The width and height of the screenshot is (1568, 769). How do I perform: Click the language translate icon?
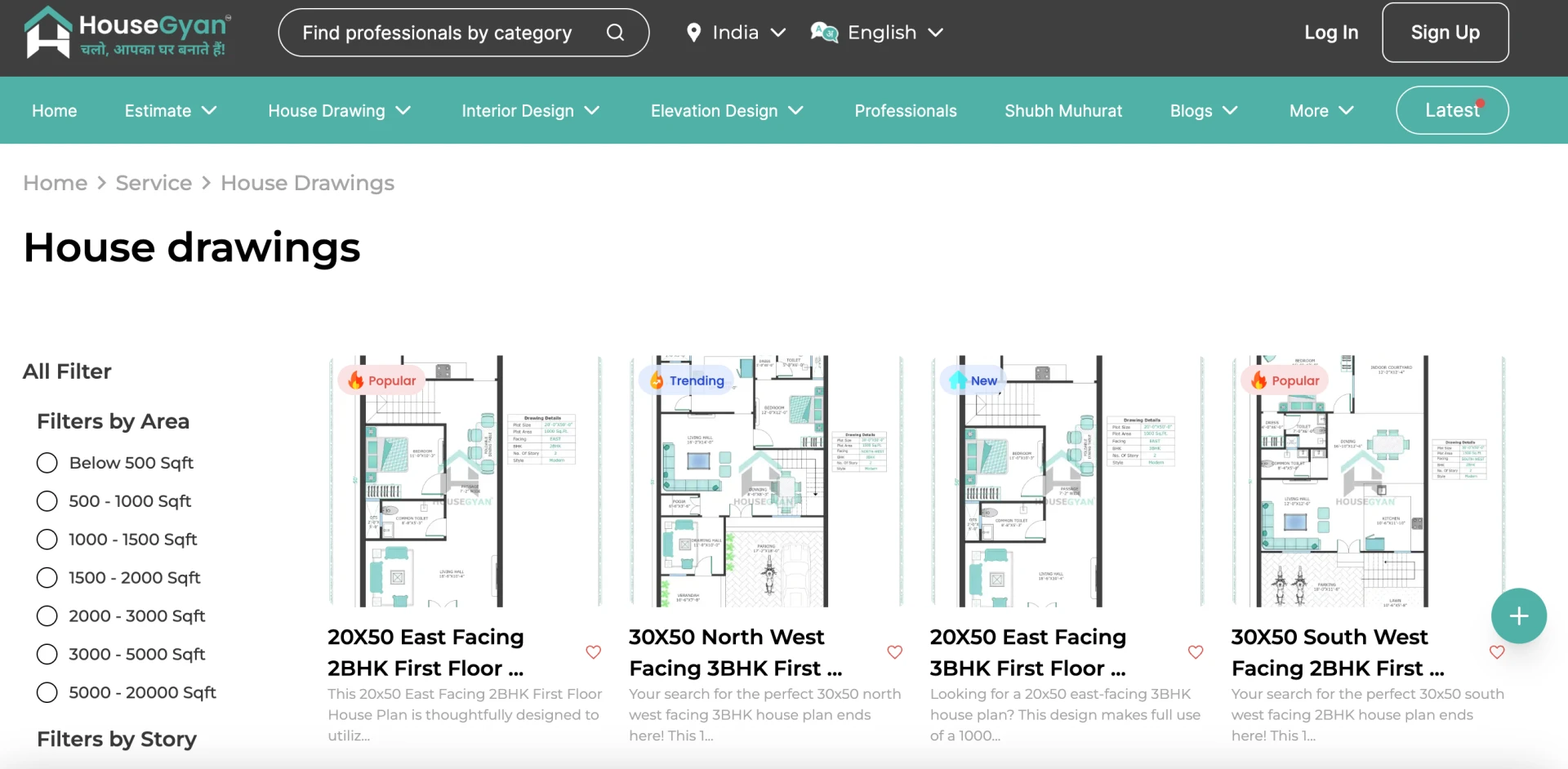(824, 33)
